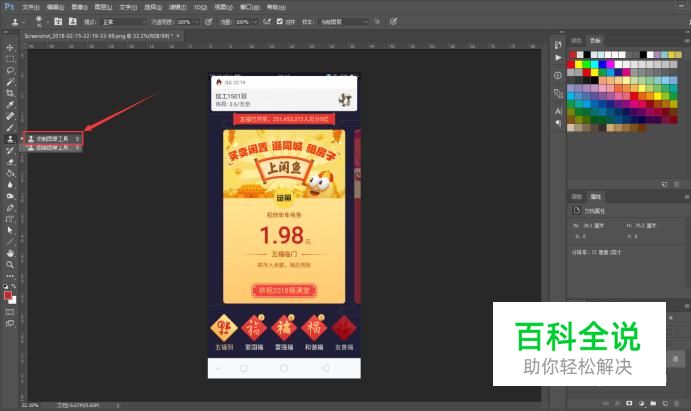Open the 滤镜 (Filter) menu
Screen dimensions: 691x411
[178, 7]
